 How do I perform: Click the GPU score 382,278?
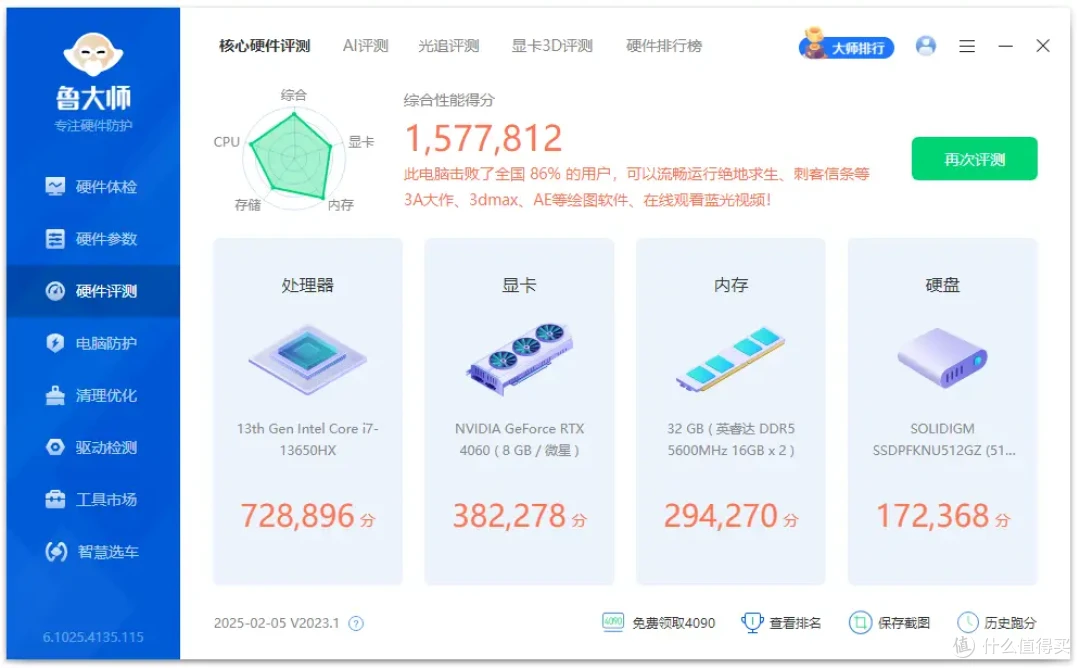pos(509,516)
